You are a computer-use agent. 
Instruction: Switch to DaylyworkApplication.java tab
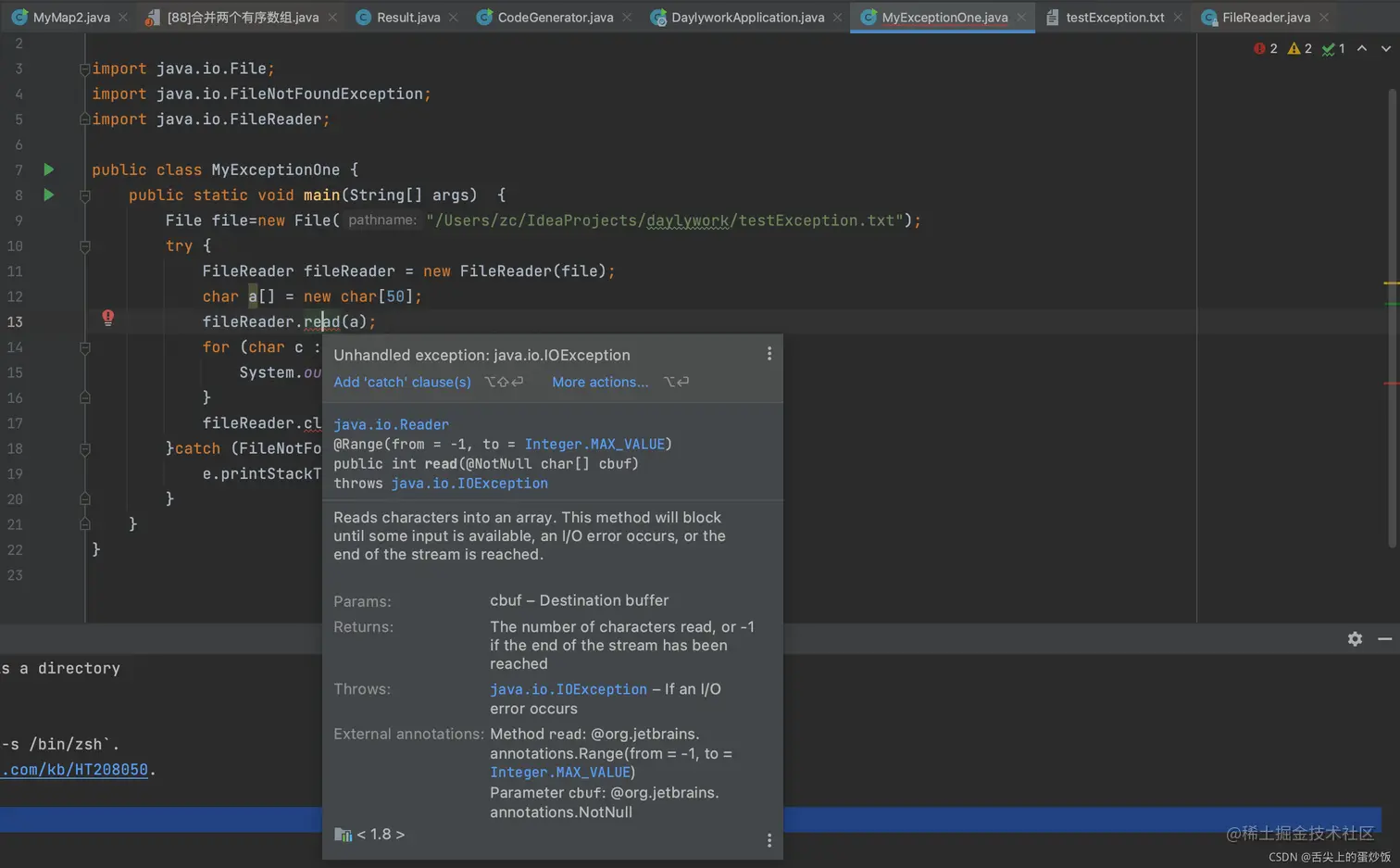click(x=747, y=17)
